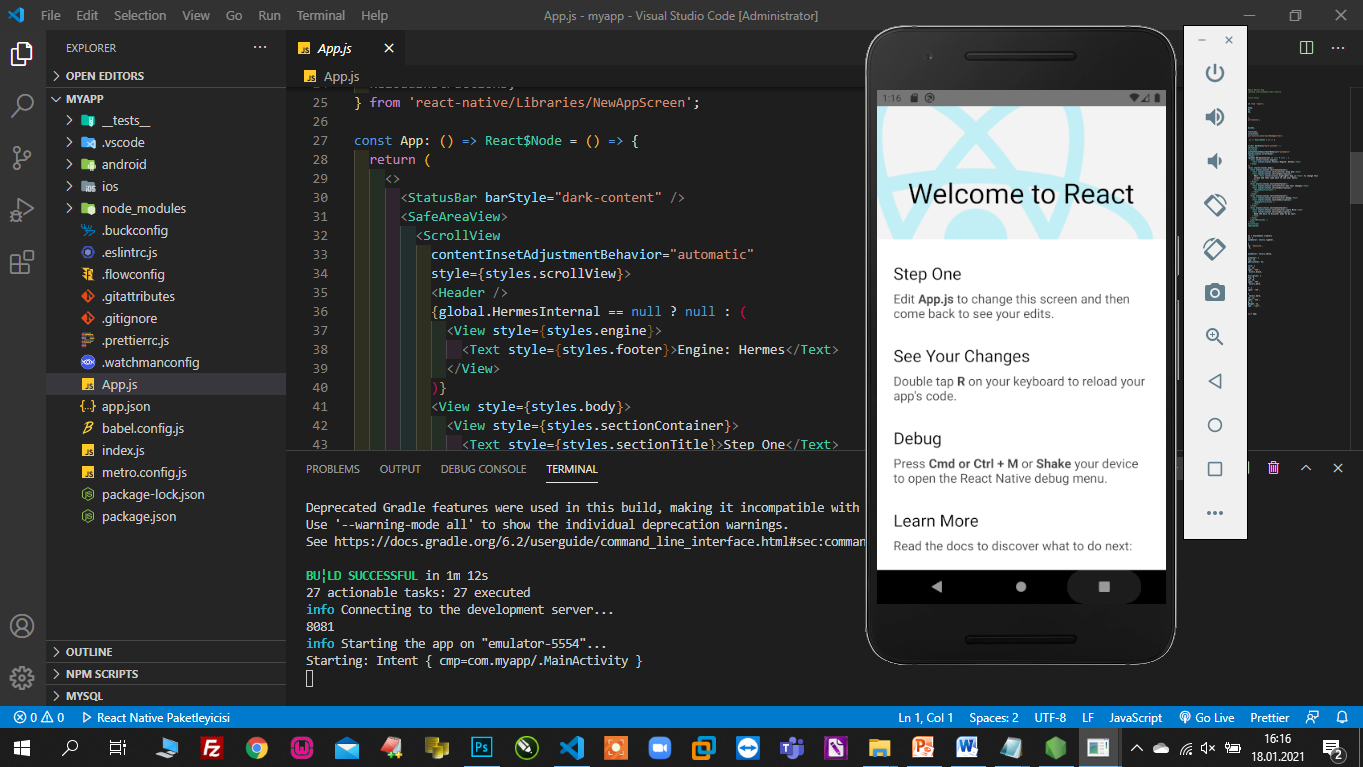The height and width of the screenshot is (767, 1363).
Task: Click the JavaScript language mode button
Action: click(1135, 718)
